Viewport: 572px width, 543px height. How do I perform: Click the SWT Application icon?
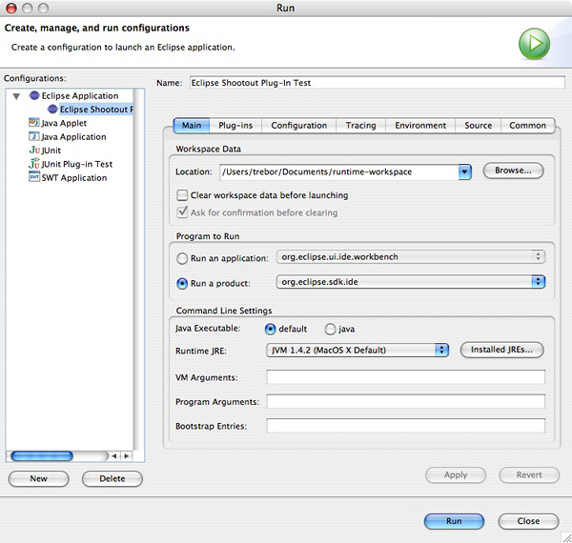coord(34,177)
